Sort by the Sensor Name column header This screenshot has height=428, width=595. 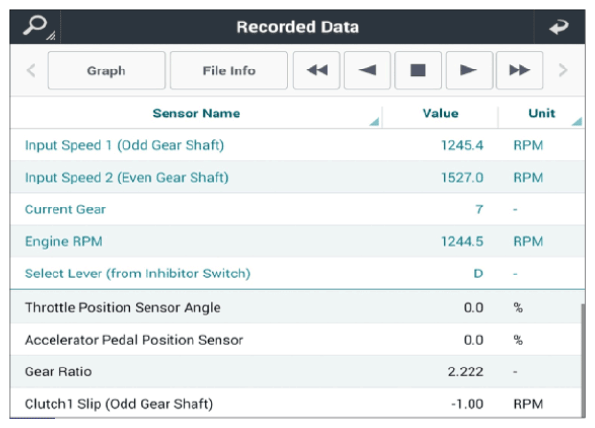pyautogui.click(x=196, y=113)
